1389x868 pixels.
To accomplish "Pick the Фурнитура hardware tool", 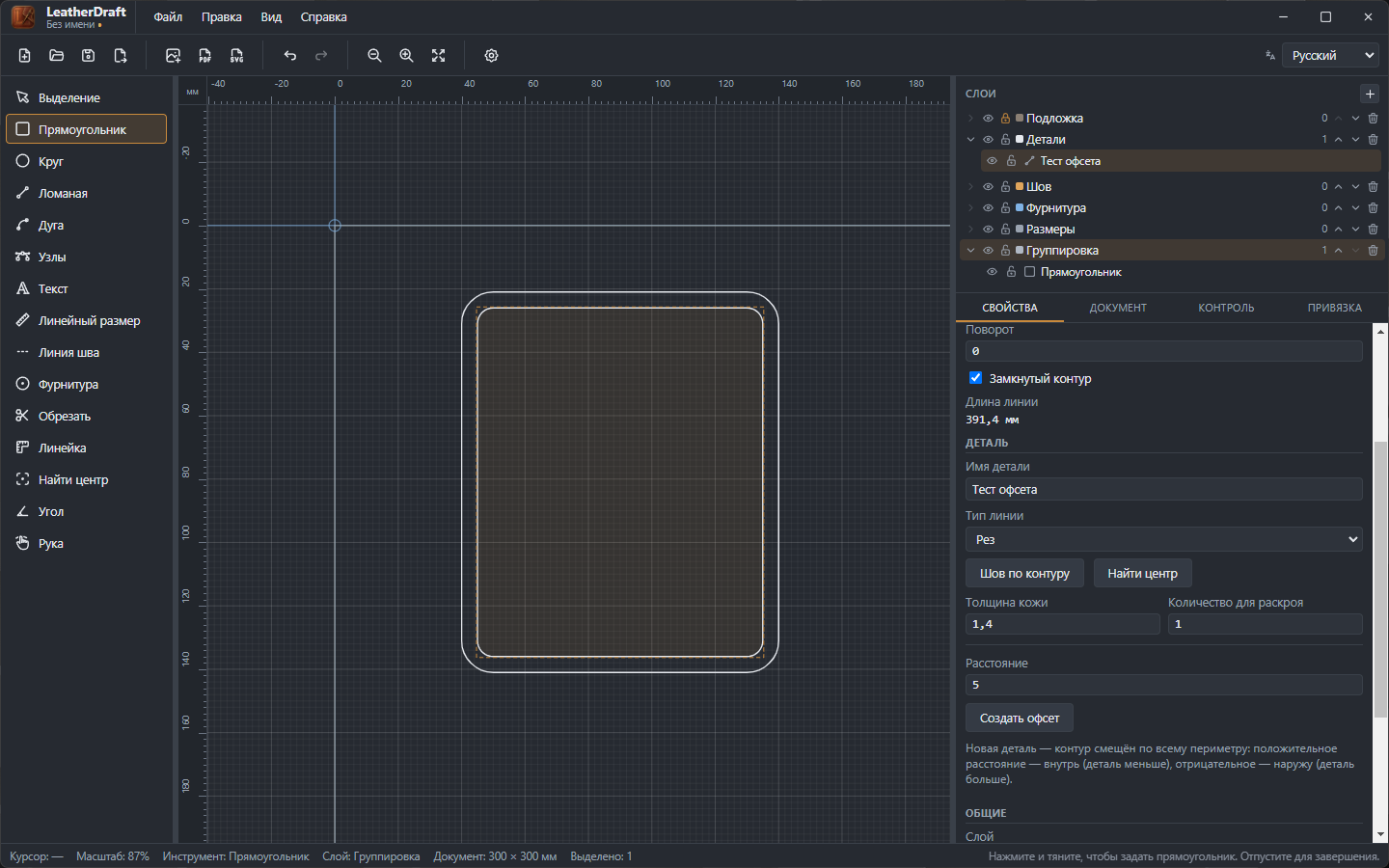I will 87,384.
